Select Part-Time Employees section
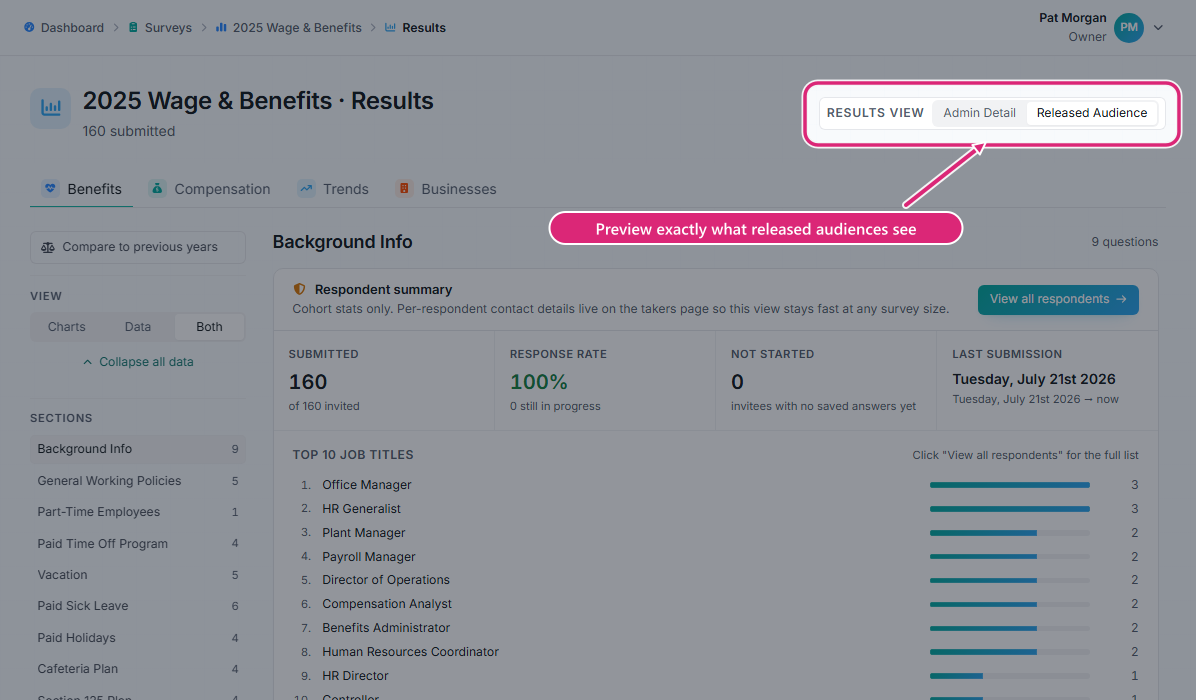The image size is (1196, 700). [138, 512]
